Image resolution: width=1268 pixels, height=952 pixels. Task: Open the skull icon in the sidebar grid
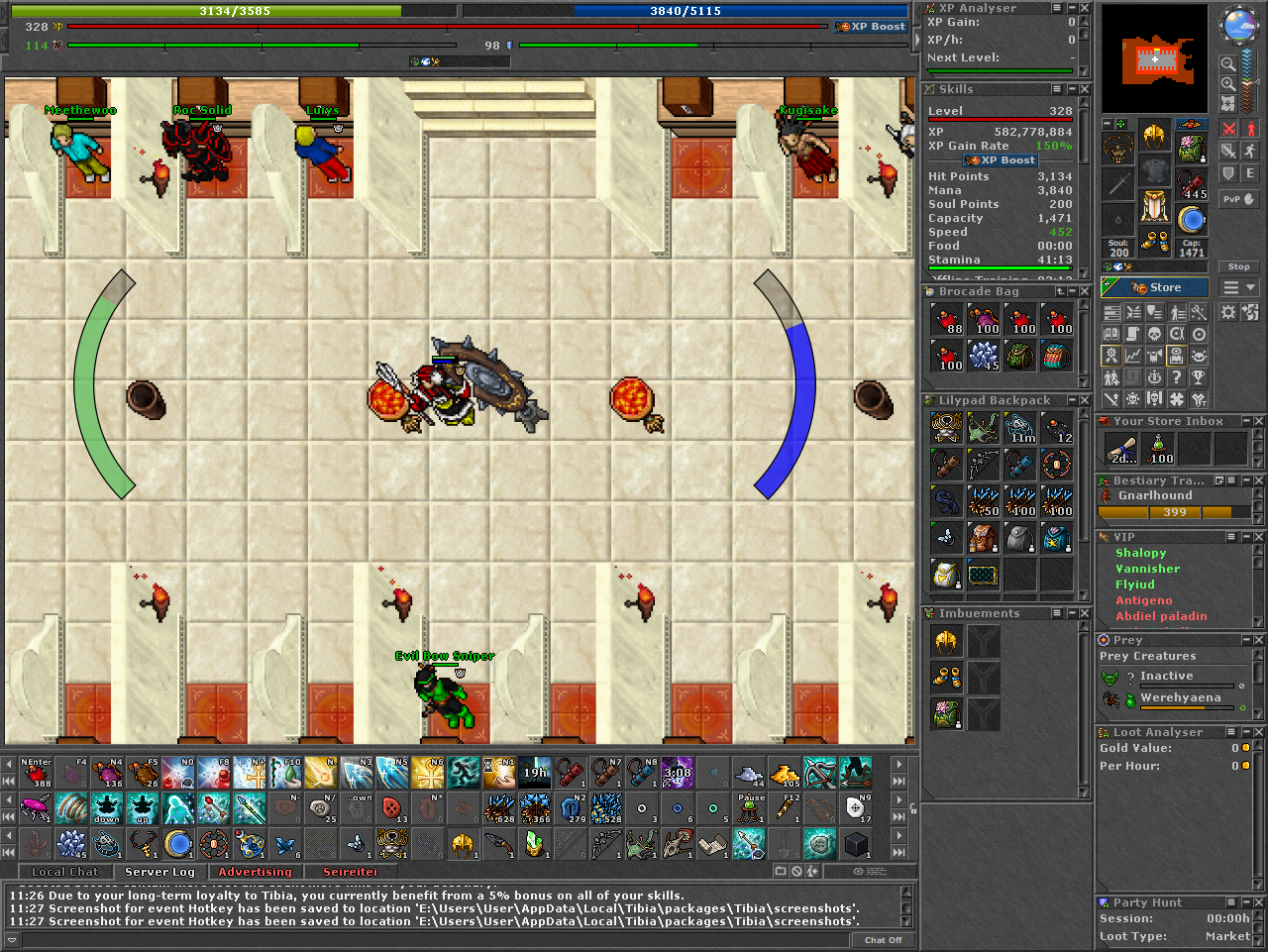pos(1155,334)
